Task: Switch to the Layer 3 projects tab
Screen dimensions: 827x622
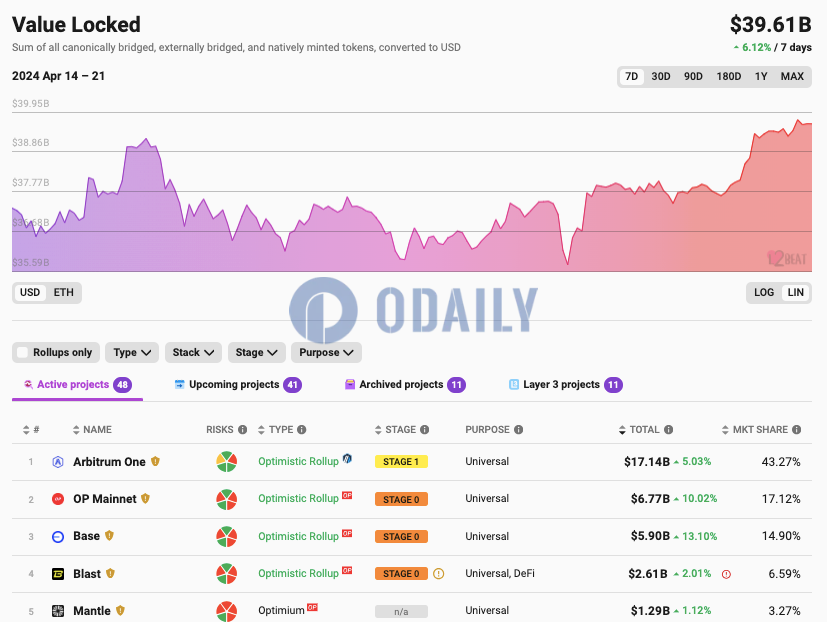Action: pyautogui.click(x=565, y=385)
